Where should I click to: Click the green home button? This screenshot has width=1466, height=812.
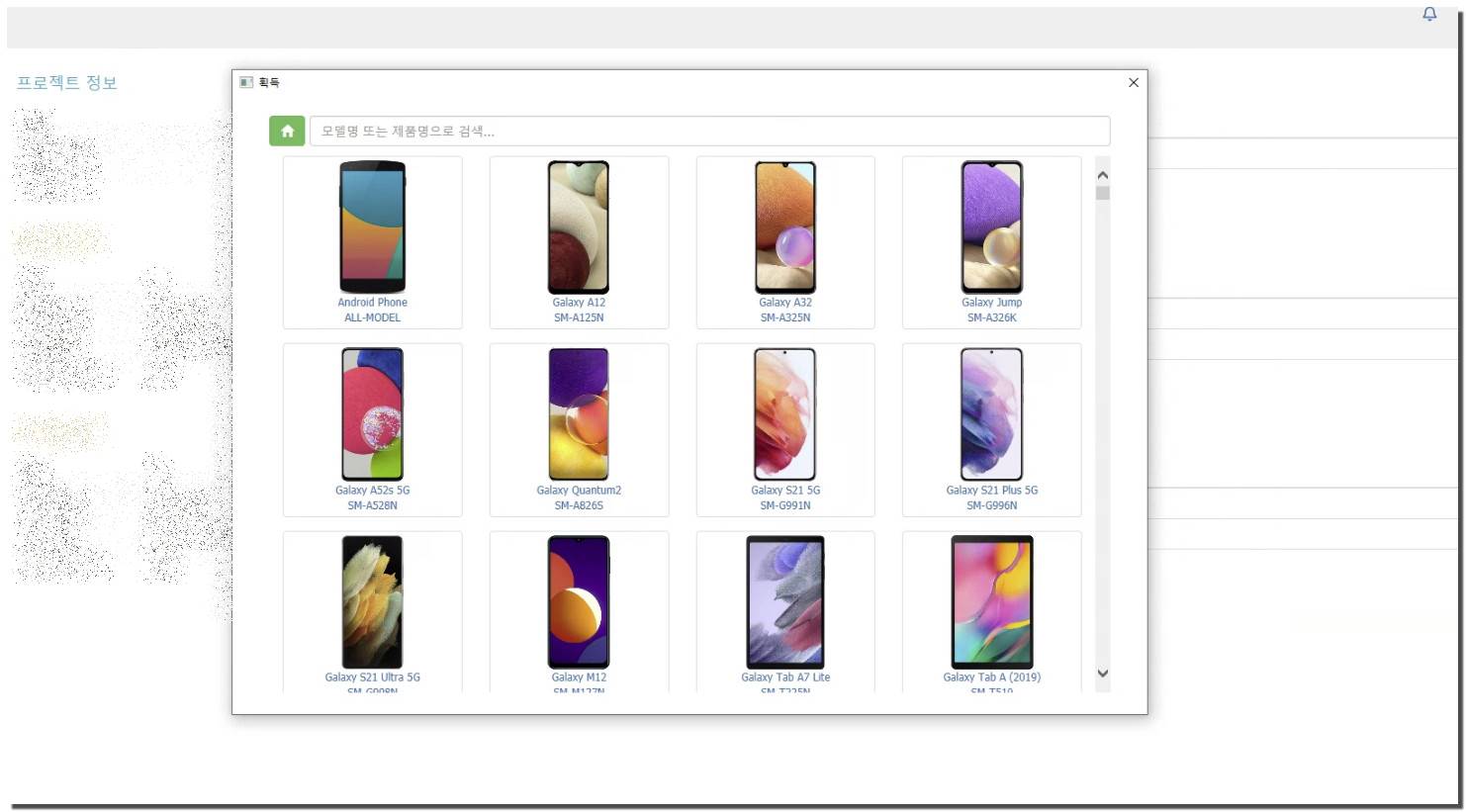point(287,131)
